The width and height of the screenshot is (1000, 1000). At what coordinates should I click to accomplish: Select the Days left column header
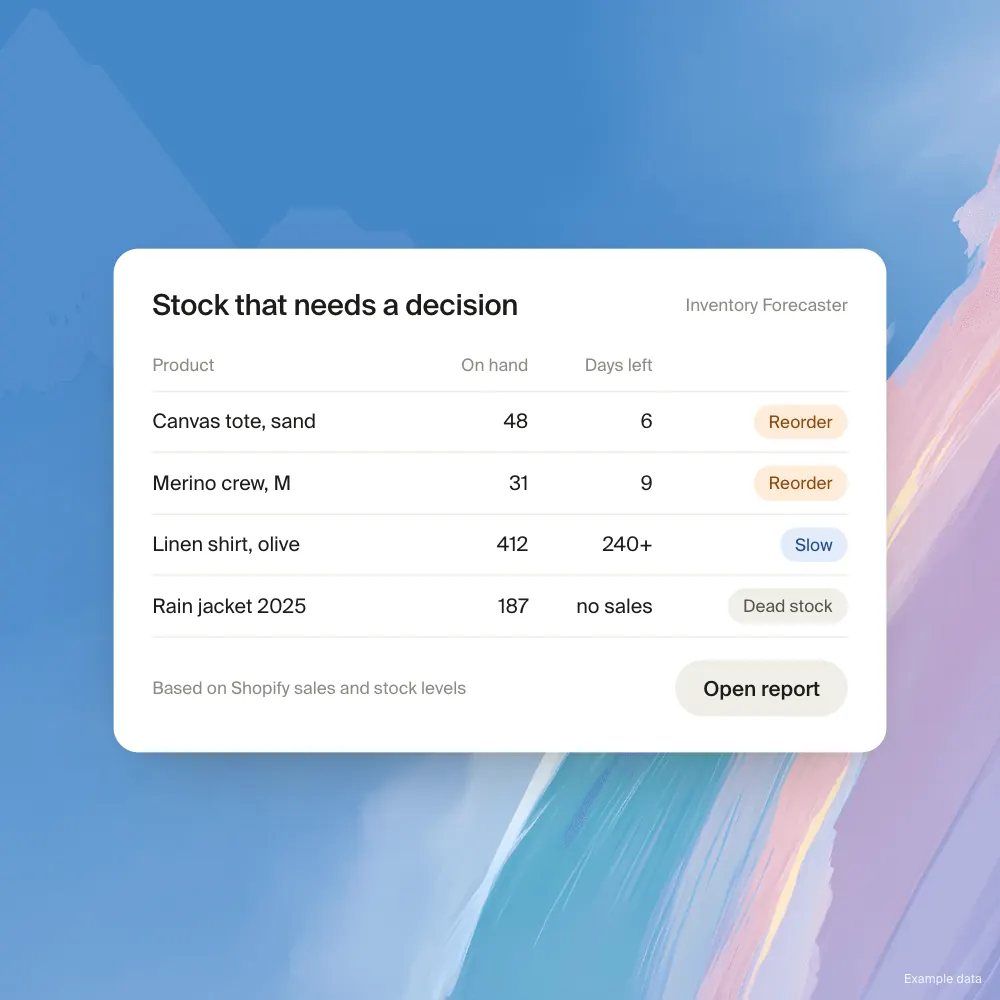[x=618, y=365]
